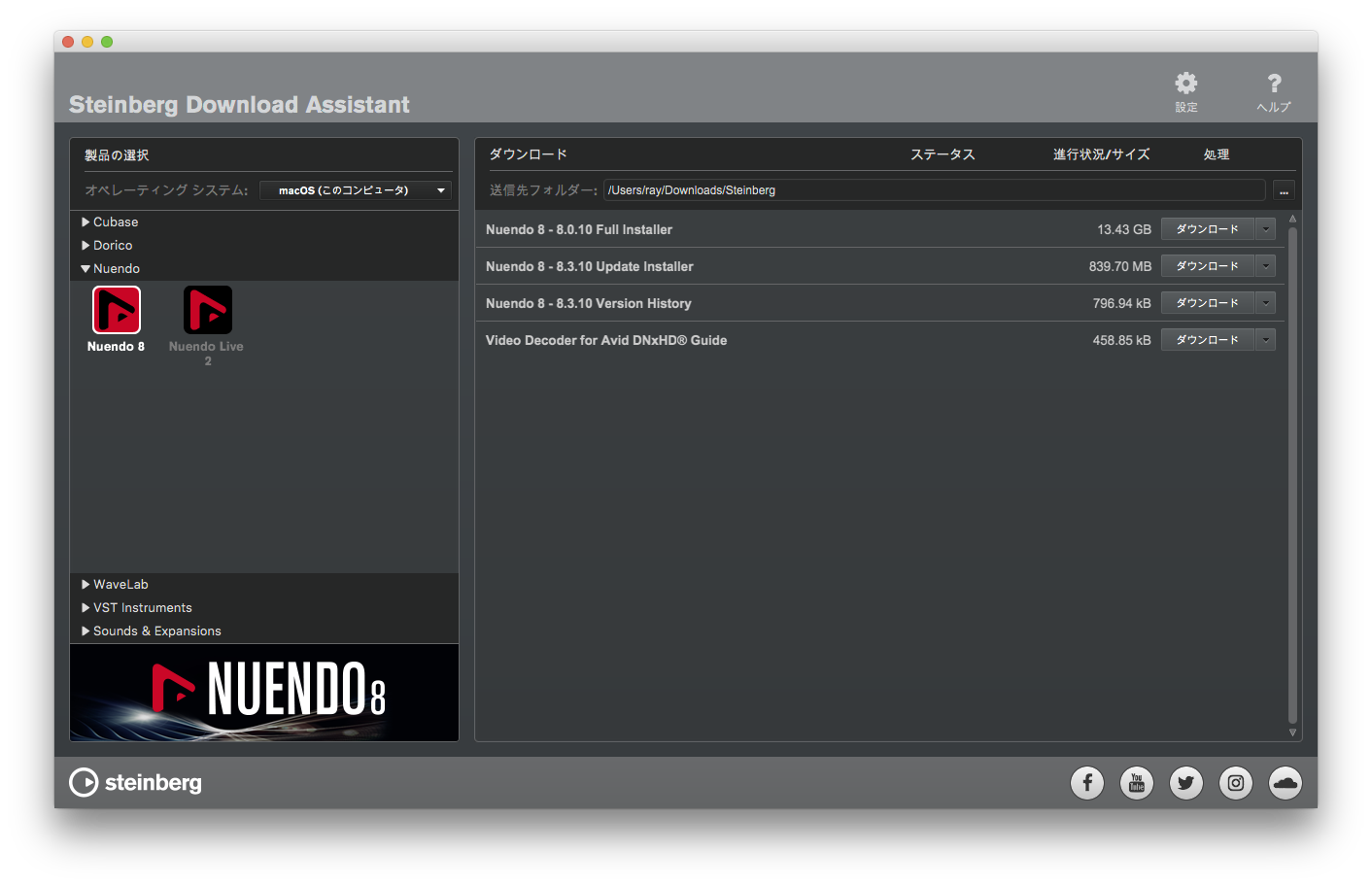
Task: Click the download list vertical scrollbar
Action: coord(1292,476)
